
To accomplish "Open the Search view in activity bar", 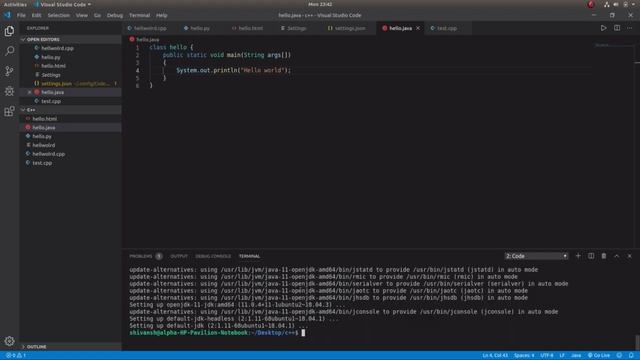I will [x=9, y=51].
